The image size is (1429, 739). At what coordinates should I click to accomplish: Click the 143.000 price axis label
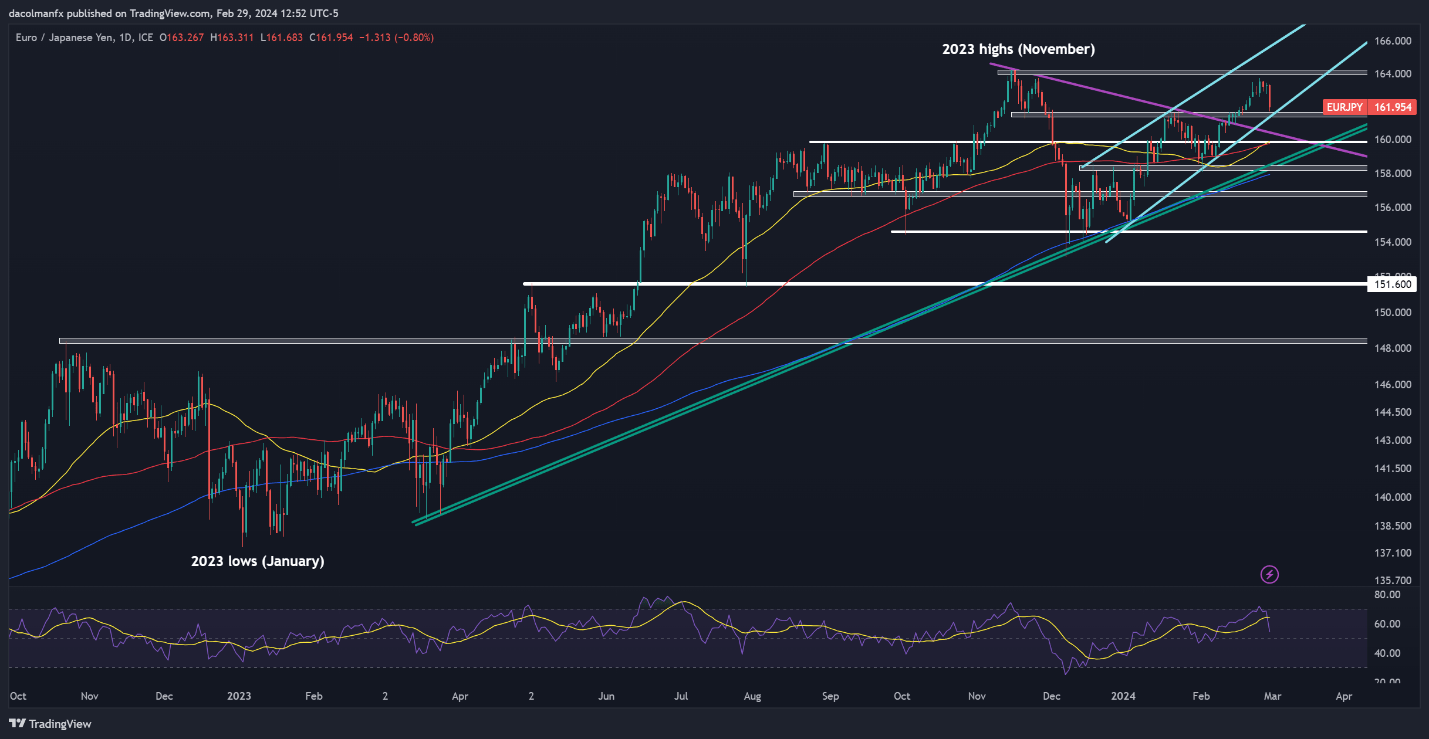coord(1393,440)
